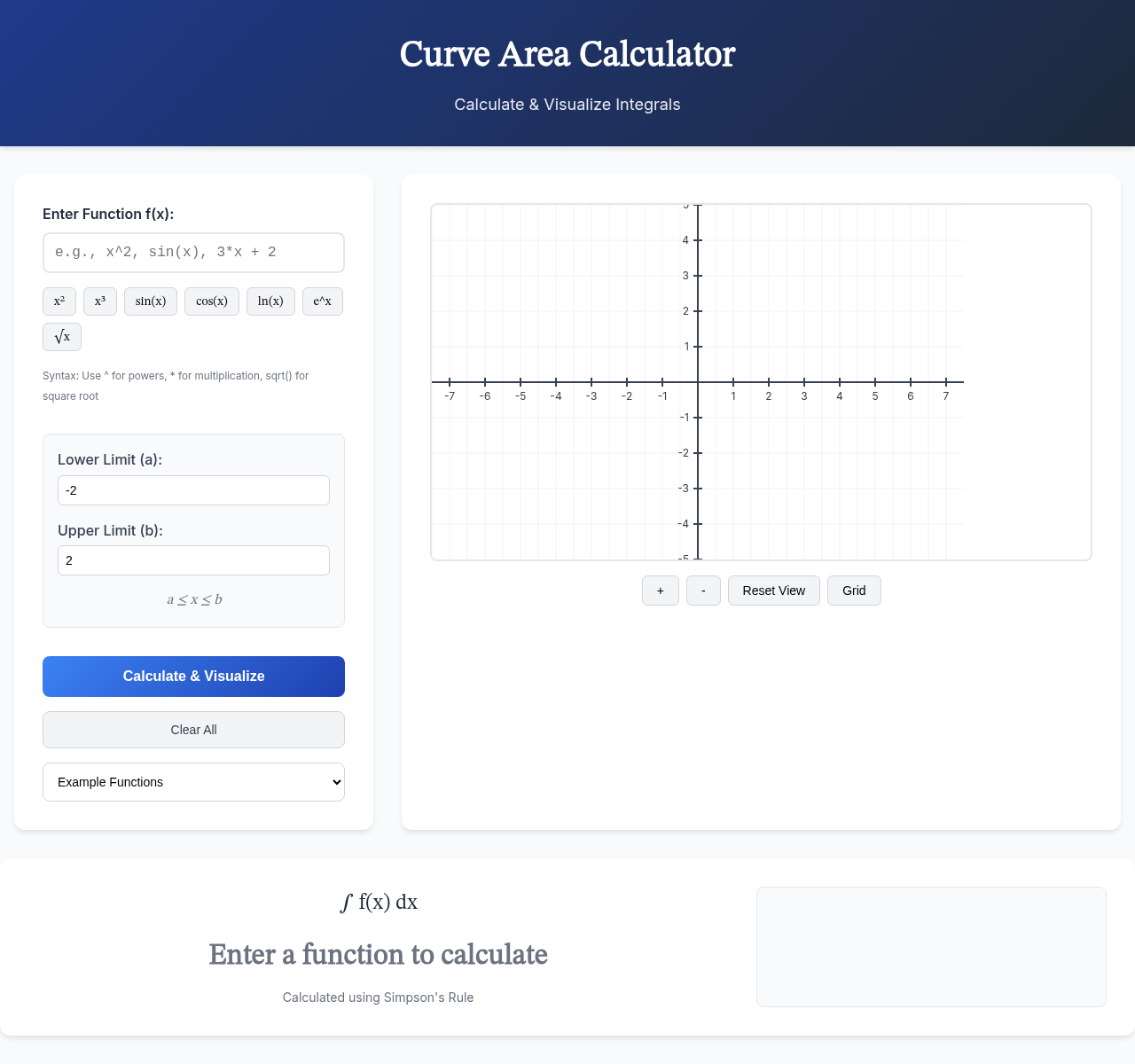
Task: Click the integral formula ∫ f(x) dx display
Action: [x=378, y=903]
